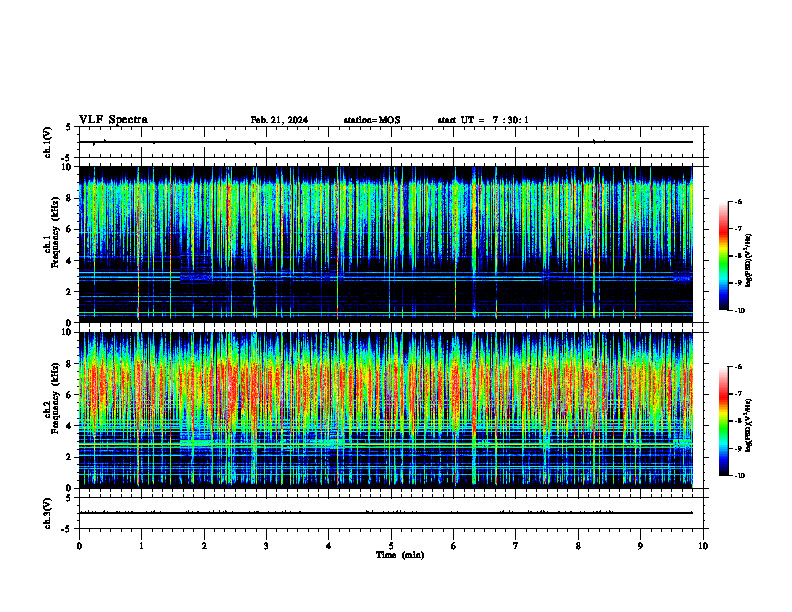Click the ch.1 color scale PSD units label
The image size is (792, 612).
(x=749, y=261)
